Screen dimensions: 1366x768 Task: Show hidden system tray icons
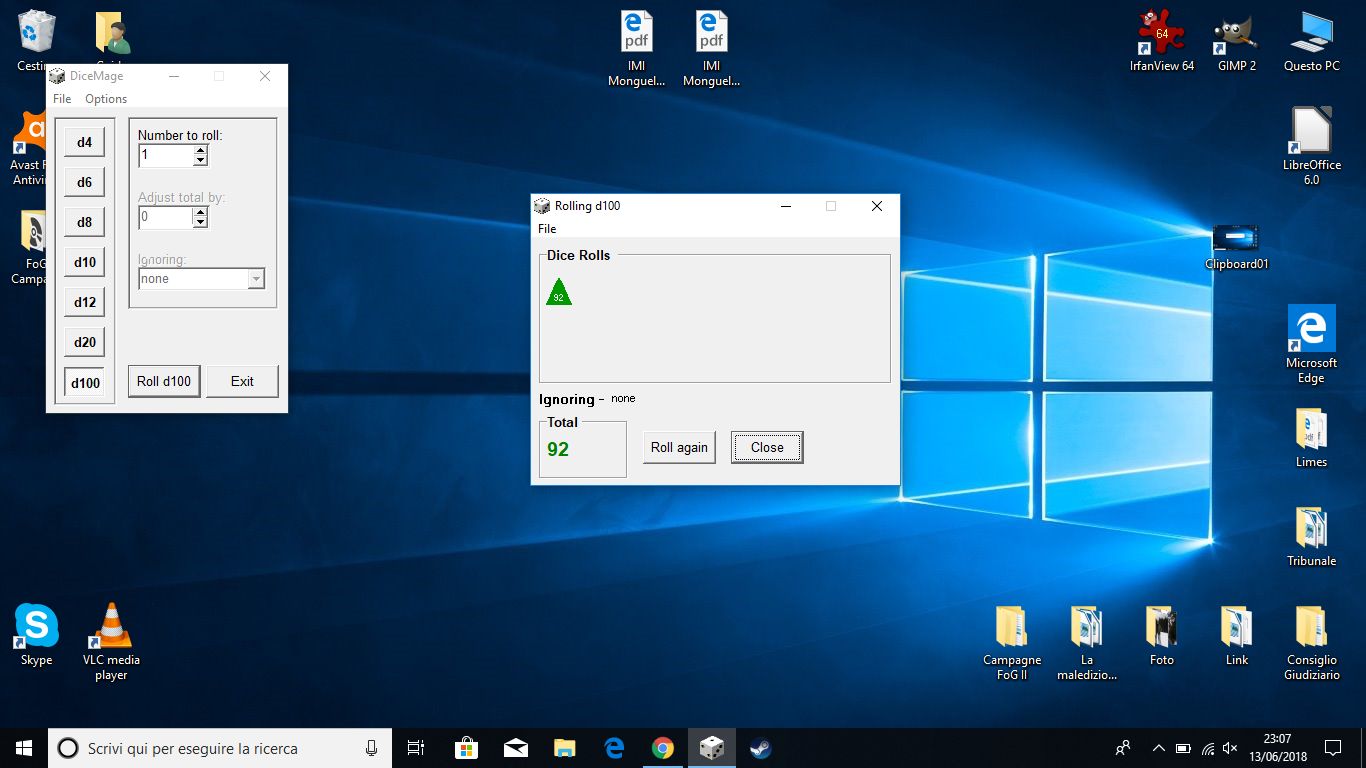tap(1159, 748)
